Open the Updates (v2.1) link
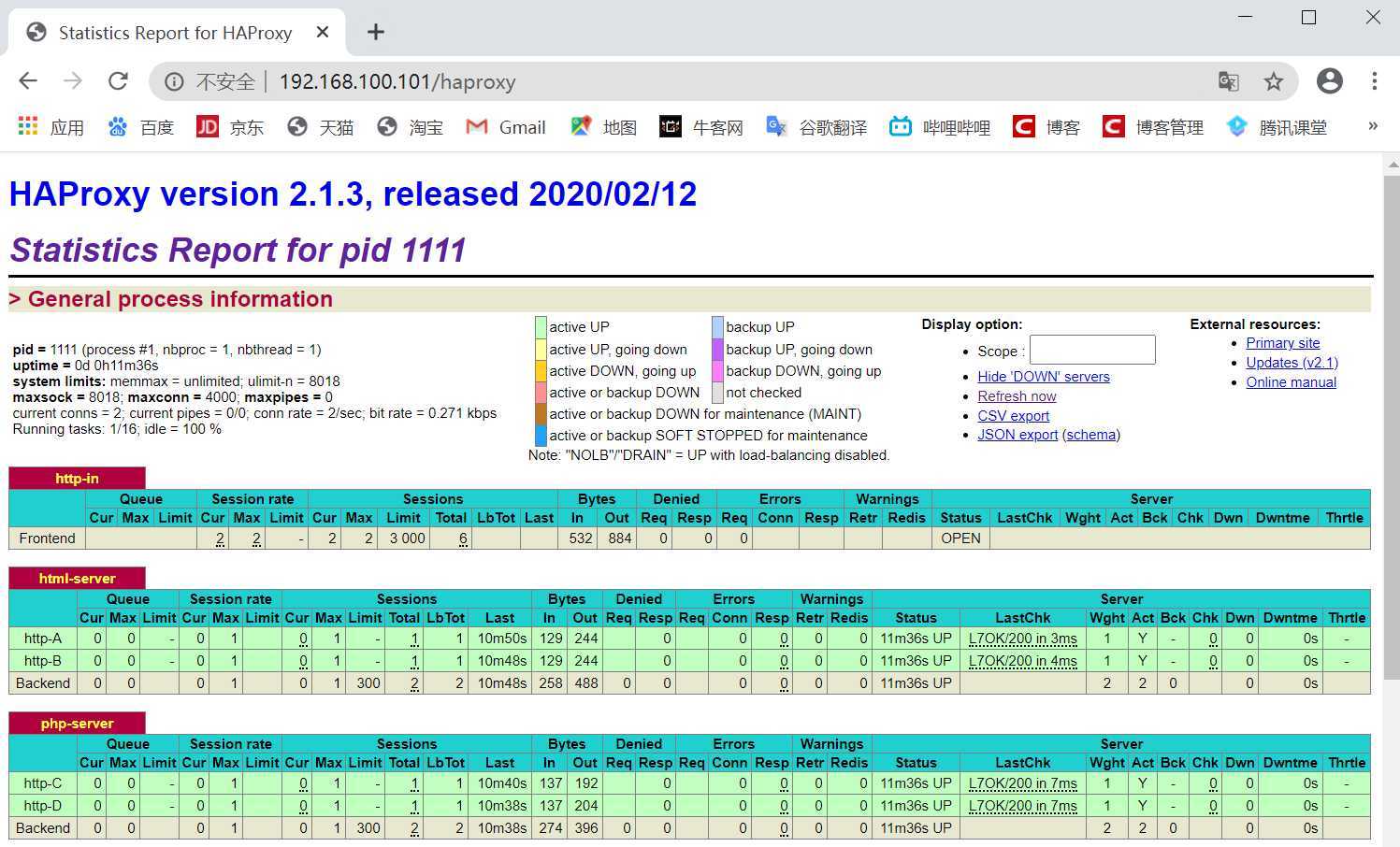Screen dimensions: 1400x847 1292,363
